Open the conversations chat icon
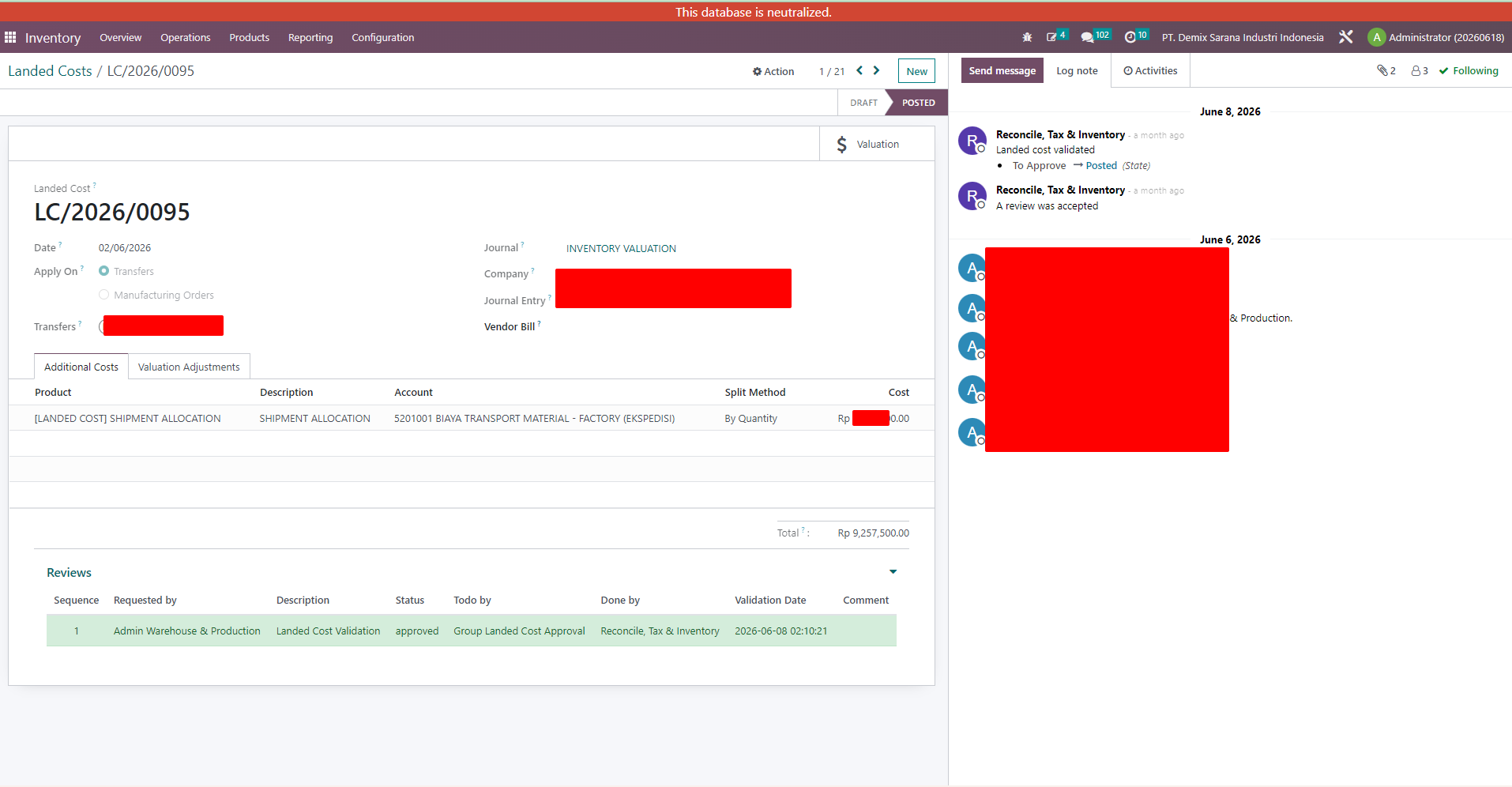The width and height of the screenshot is (1512, 787). coord(1087,37)
